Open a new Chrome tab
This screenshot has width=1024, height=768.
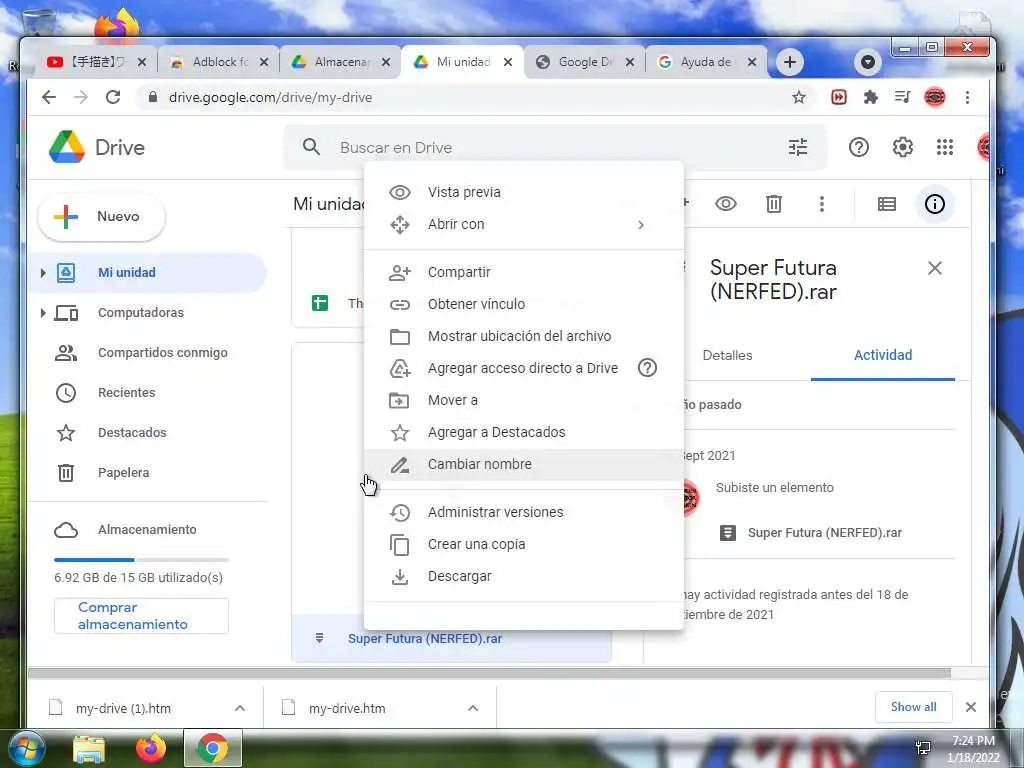coord(790,62)
